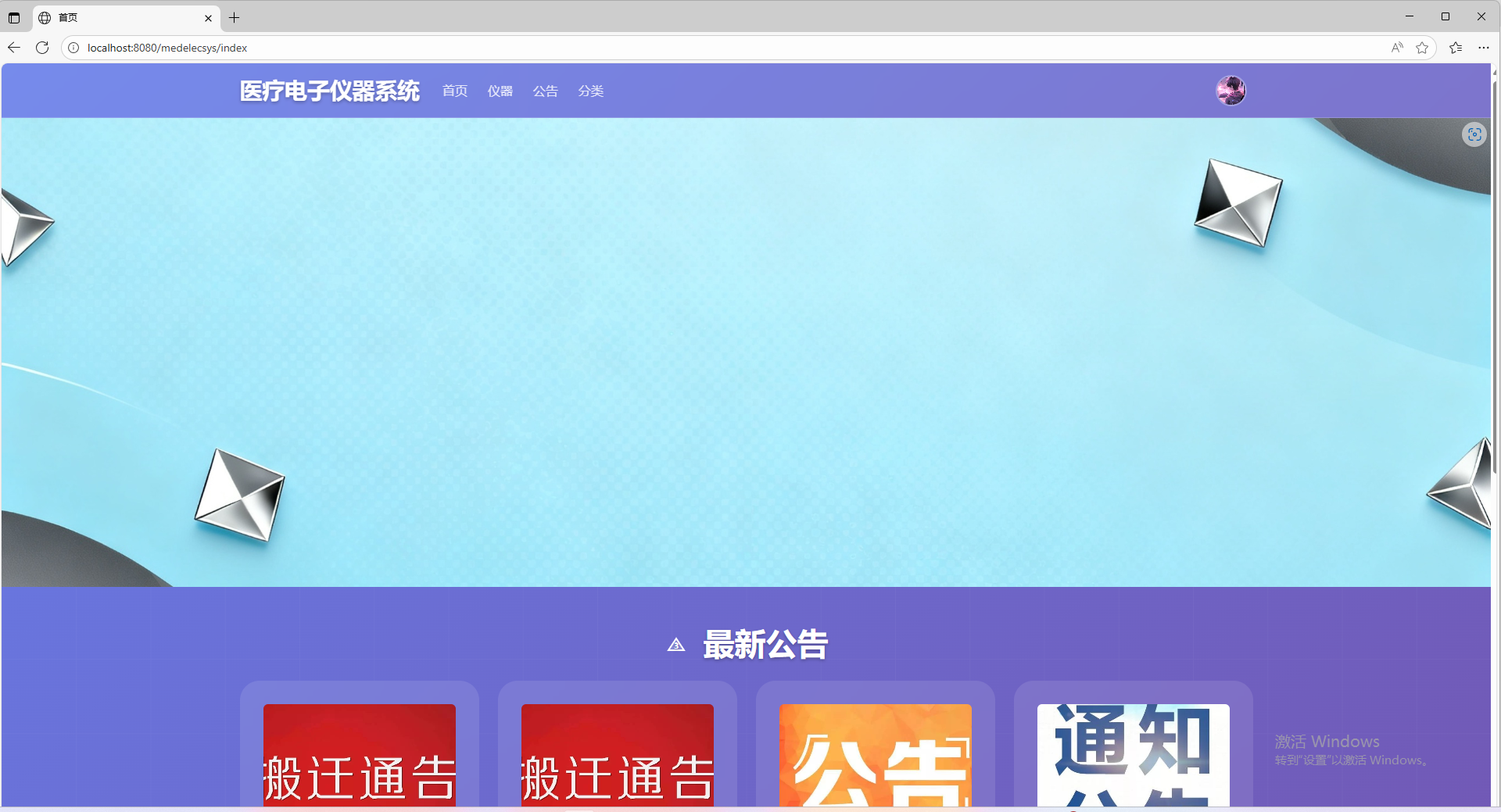Viewport: 1501px width, 812px height.
Task: Maximize the browser window
Action: [x=1445, y=16]
